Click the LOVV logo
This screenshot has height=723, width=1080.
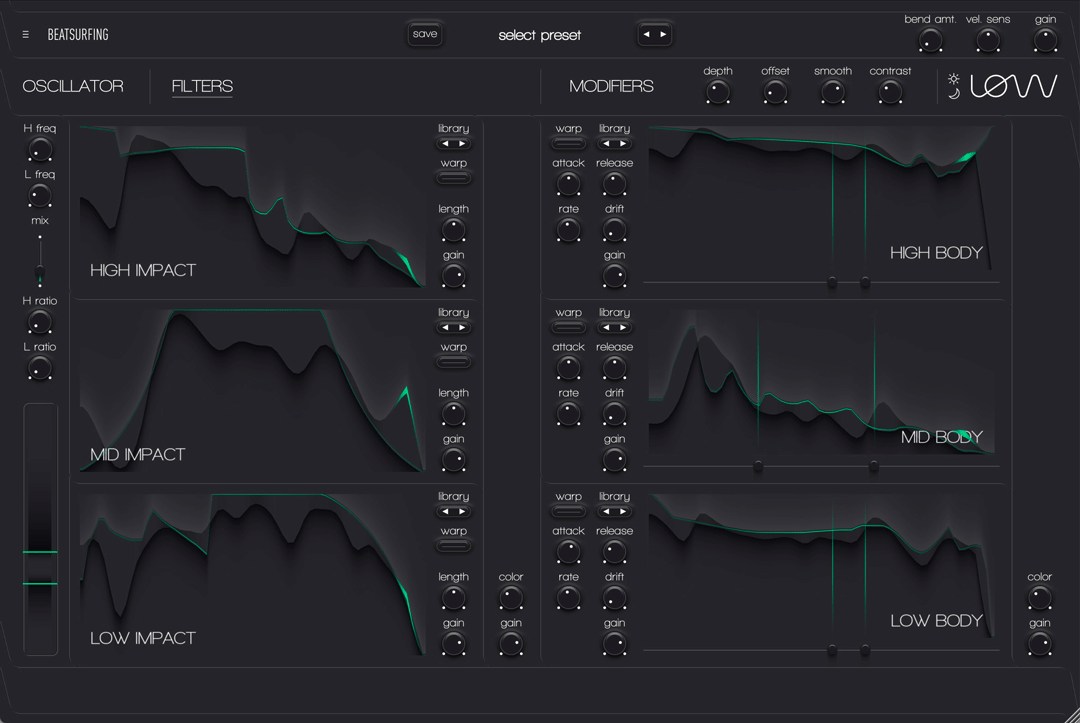1015,86
